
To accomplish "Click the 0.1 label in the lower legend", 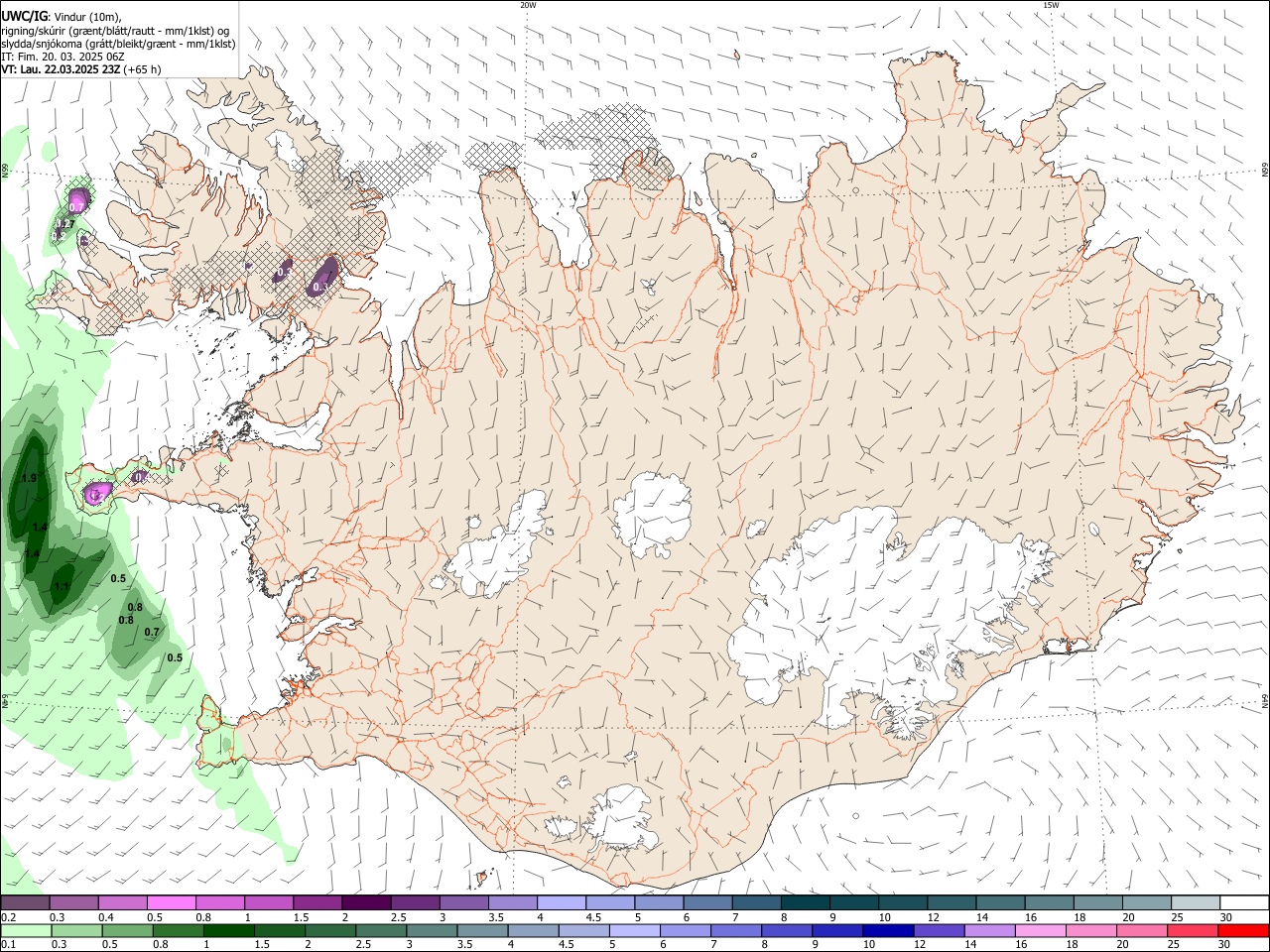I will pos(9,945).
